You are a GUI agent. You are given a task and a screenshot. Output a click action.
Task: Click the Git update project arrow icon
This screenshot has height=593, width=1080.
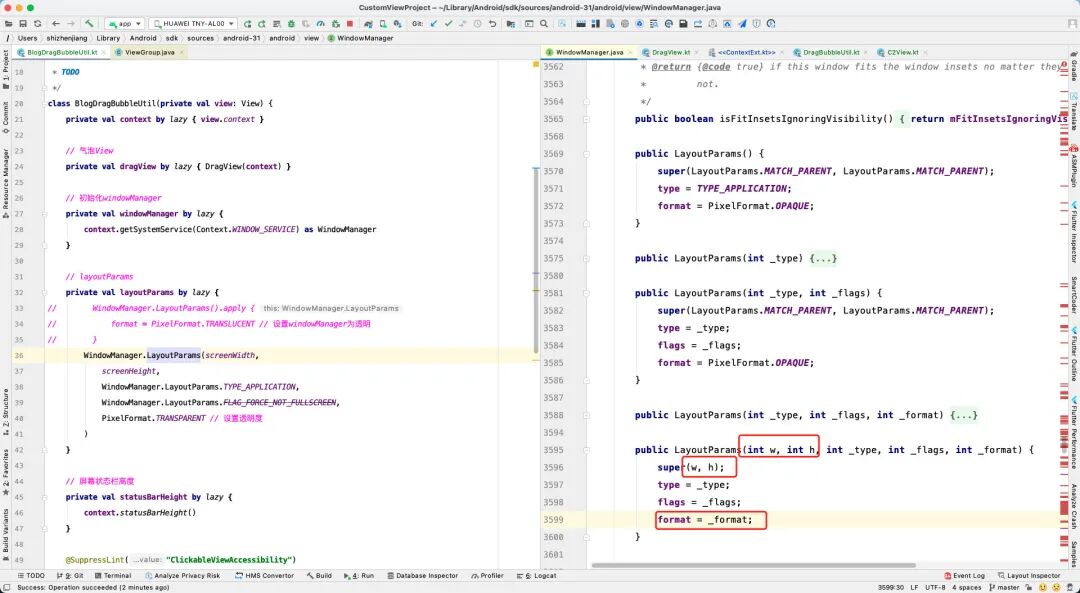click(x=433, y=23)
